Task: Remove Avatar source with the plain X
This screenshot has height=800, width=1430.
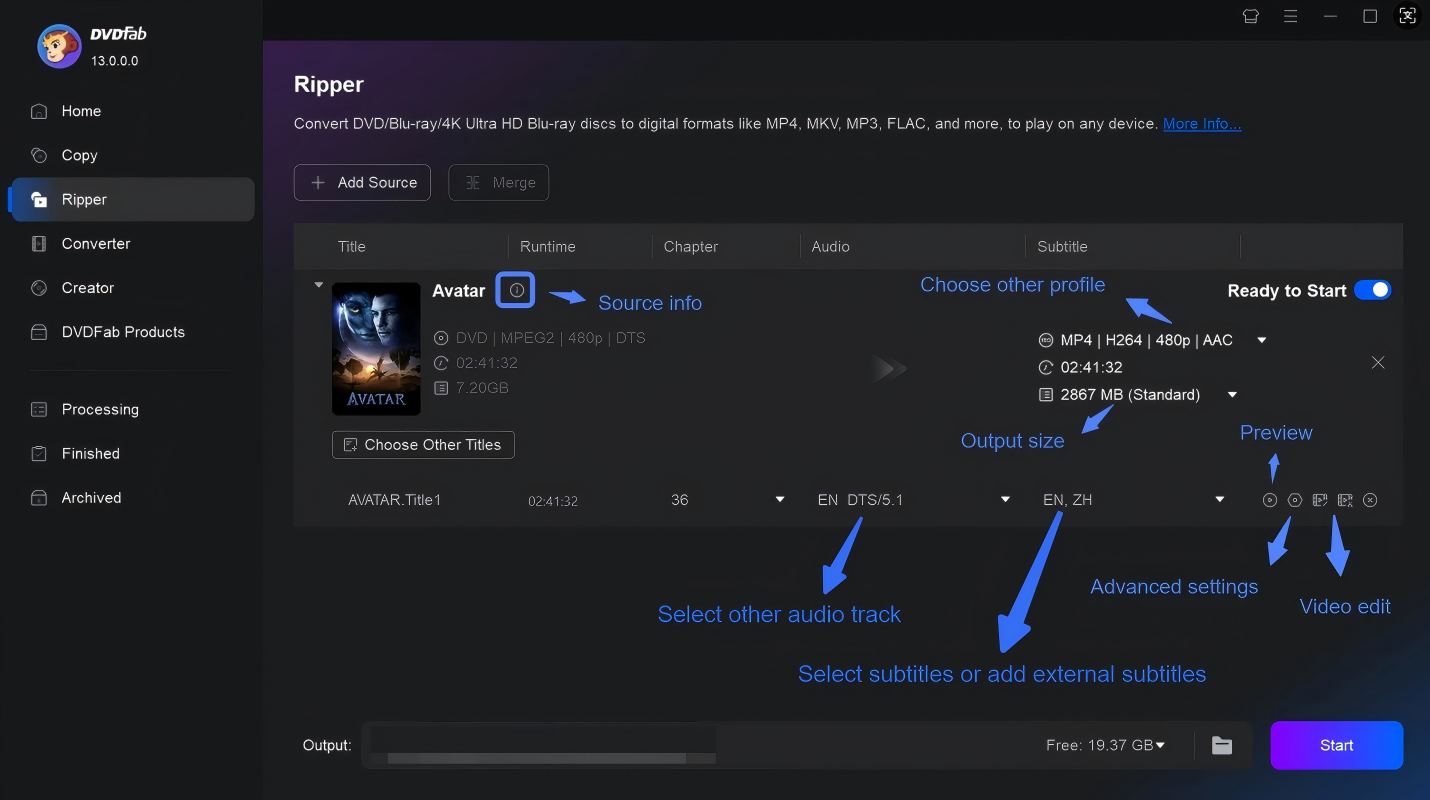Action: tap(1378, 362)
